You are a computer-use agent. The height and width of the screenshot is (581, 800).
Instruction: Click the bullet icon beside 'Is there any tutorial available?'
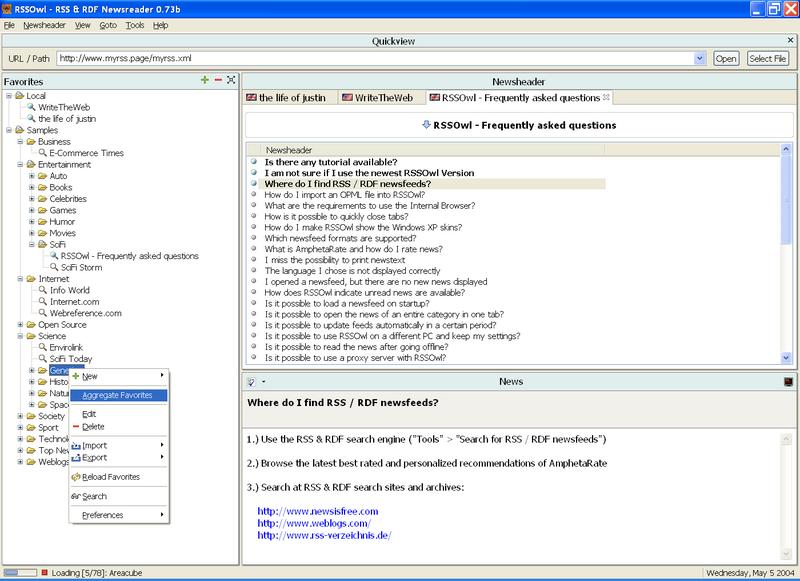pos(254,162)
